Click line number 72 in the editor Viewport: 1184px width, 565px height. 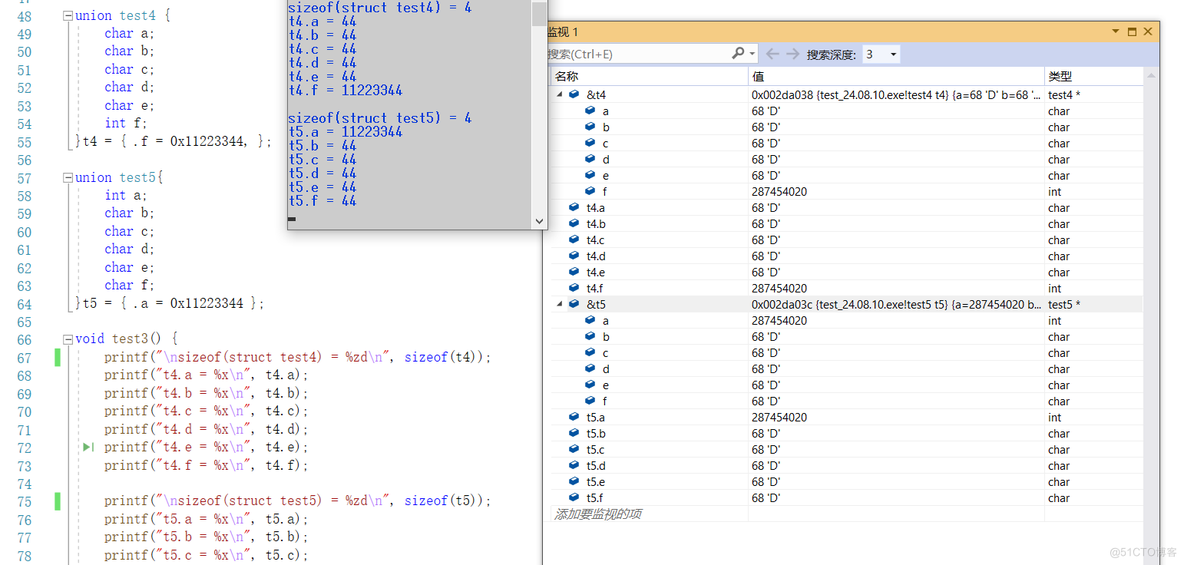click(23, 447)
